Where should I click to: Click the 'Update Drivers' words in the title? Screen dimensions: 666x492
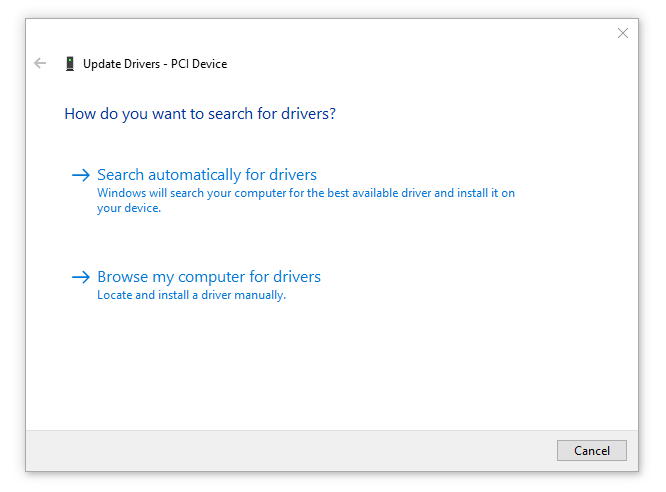click(121, 64)
